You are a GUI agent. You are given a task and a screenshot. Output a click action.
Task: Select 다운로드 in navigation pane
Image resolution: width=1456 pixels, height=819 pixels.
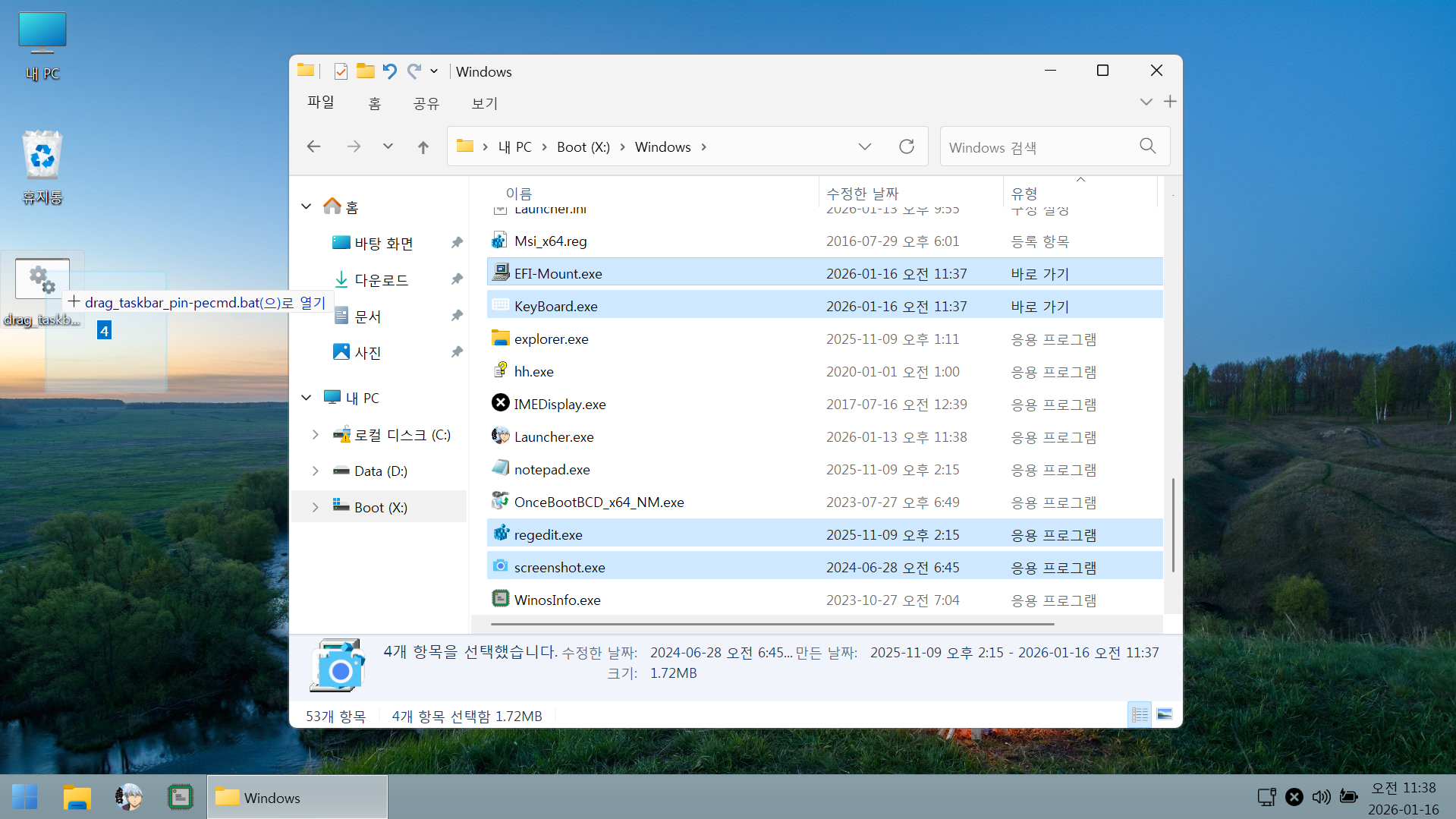click(x=381, y=280)
